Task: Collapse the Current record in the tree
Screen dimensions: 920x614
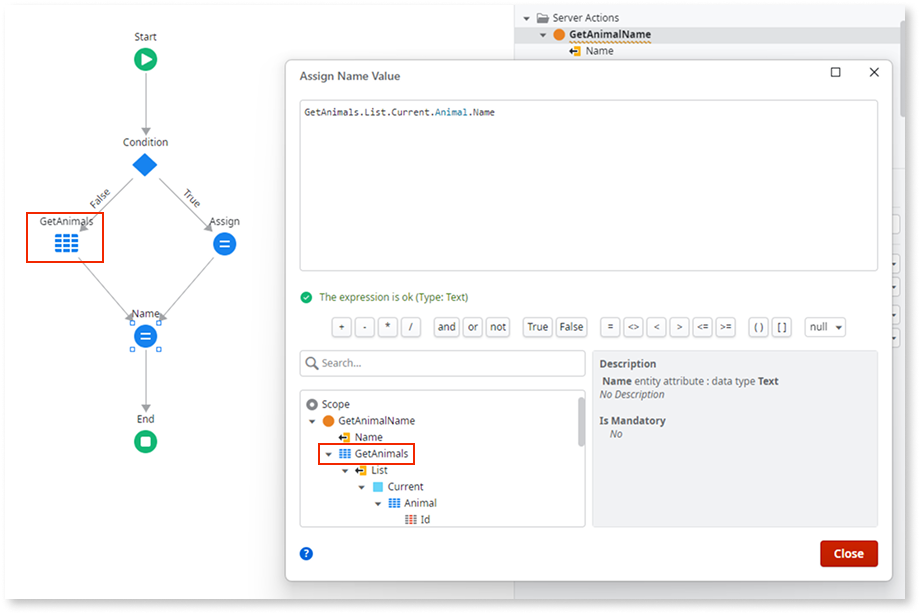Action: coord(362,486)
